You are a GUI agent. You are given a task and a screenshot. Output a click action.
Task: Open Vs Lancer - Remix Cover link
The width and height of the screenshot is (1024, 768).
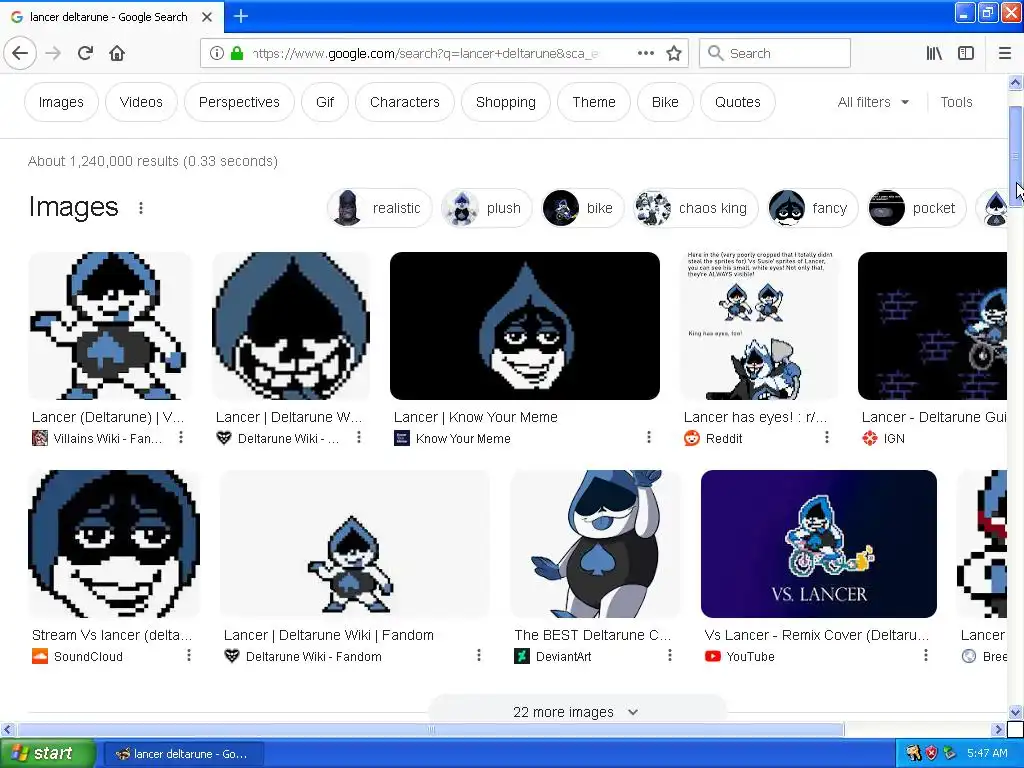pyautogui.click(x=817, y=635)
